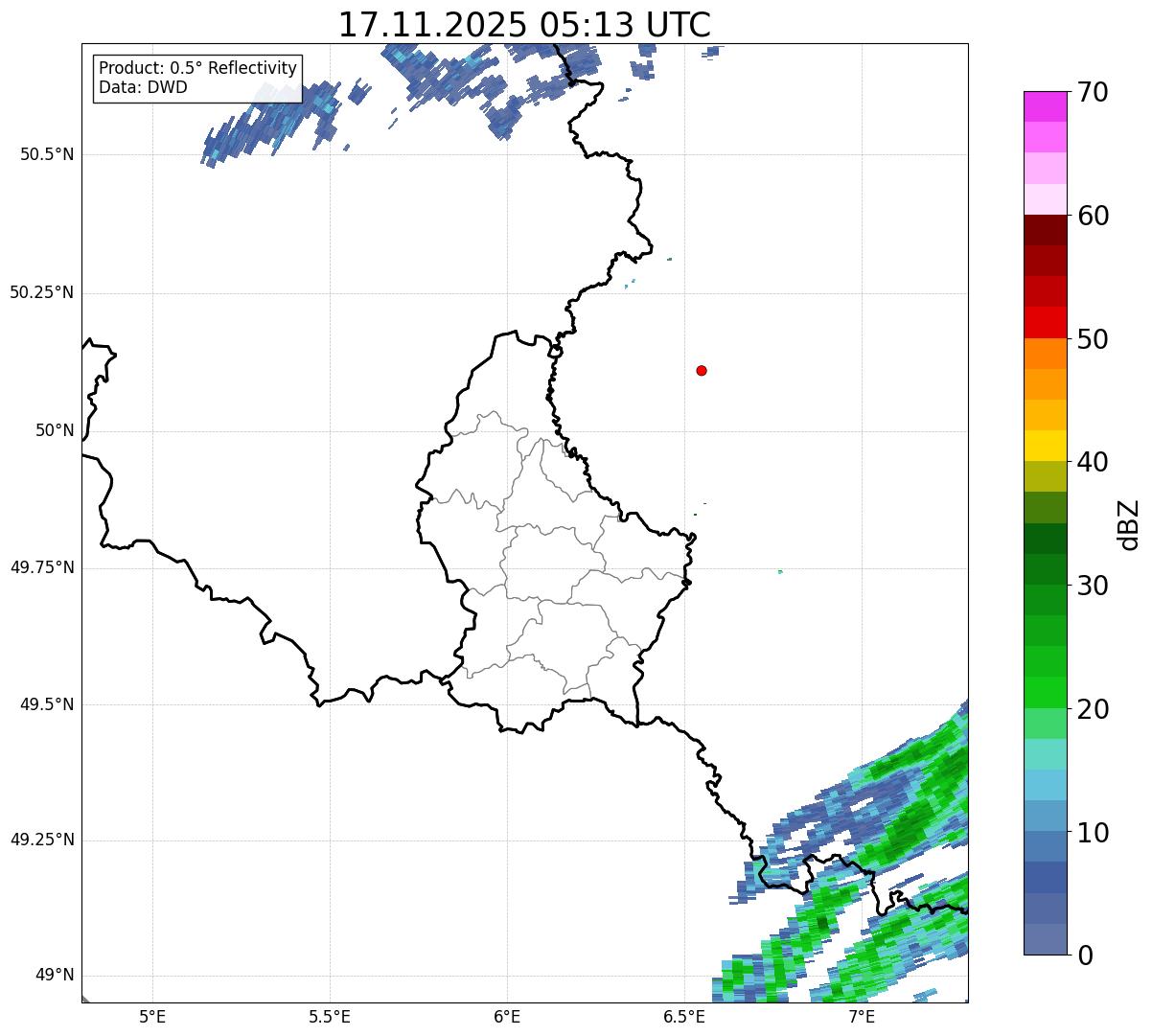
Task: Click the 49.75°N latitude label
Action: click(x=42, y=567)
